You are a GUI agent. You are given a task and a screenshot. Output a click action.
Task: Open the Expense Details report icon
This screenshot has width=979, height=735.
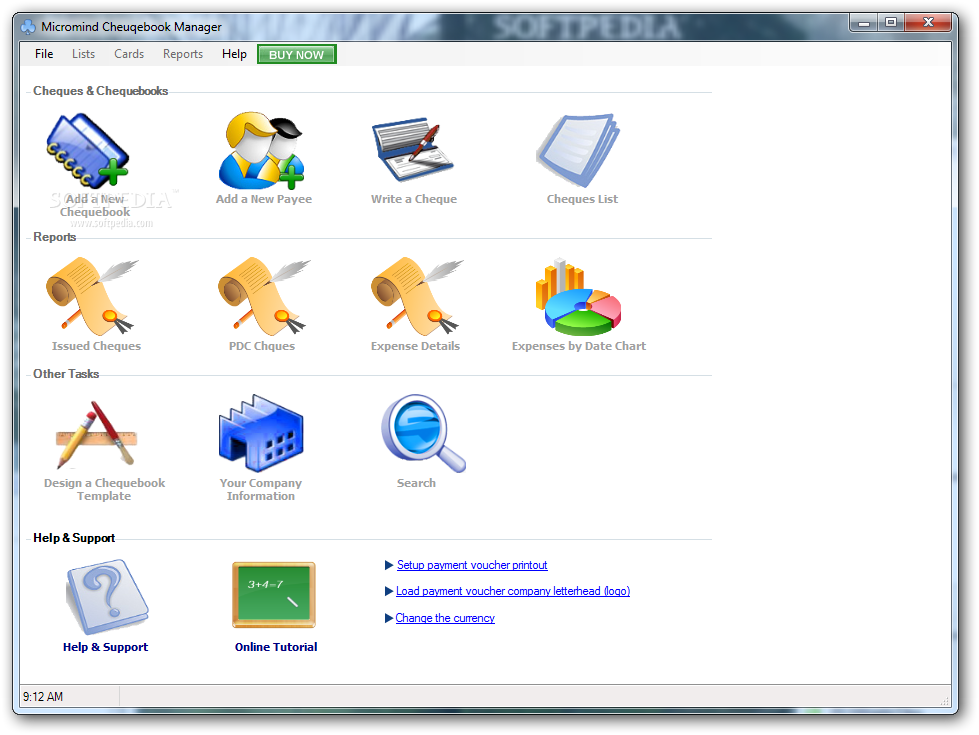tap(417, 297)
